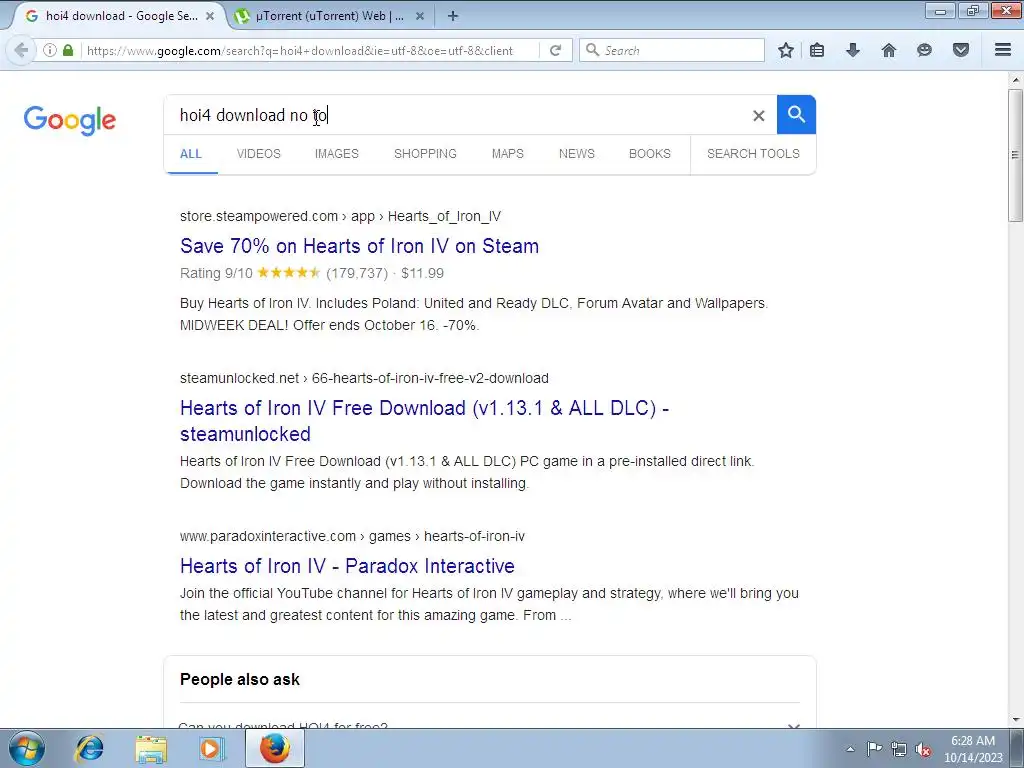
Task: Click the Action Center flag icon
Action: [874, 748]
